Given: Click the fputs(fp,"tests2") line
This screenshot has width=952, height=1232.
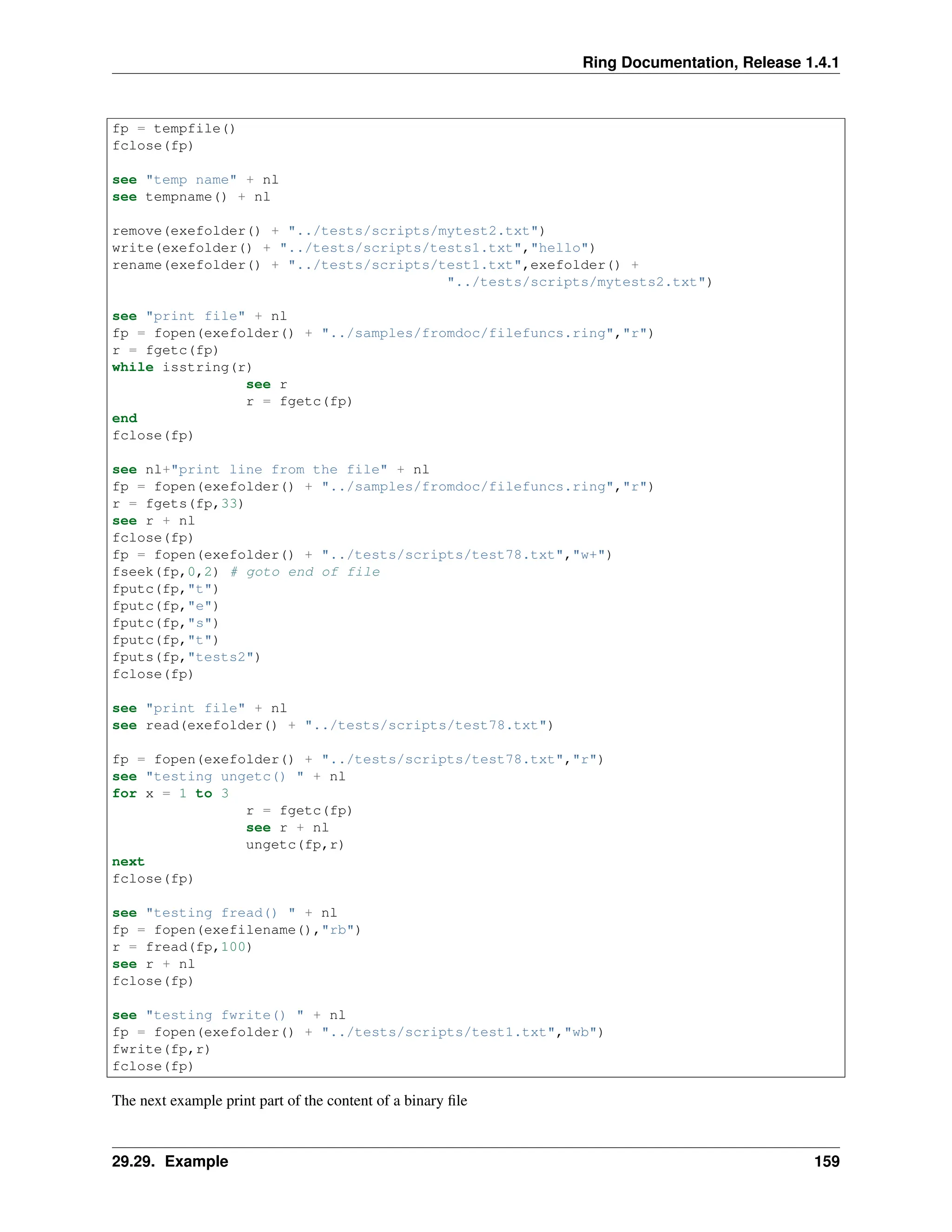Looking at the screenshot, I should pyautogui.click(x=186, y=657).
